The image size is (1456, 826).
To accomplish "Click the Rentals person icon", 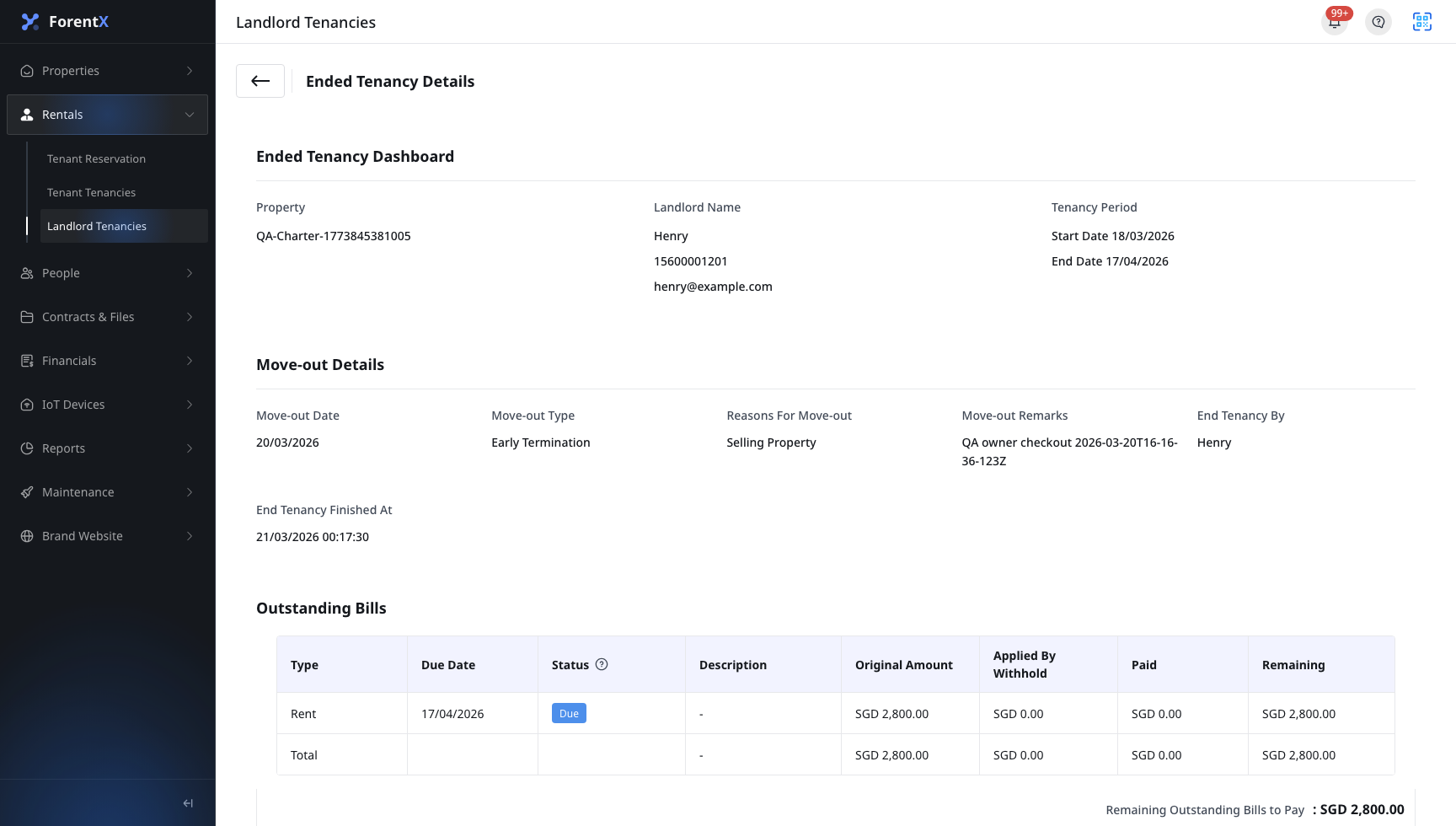I will [27, 115].
